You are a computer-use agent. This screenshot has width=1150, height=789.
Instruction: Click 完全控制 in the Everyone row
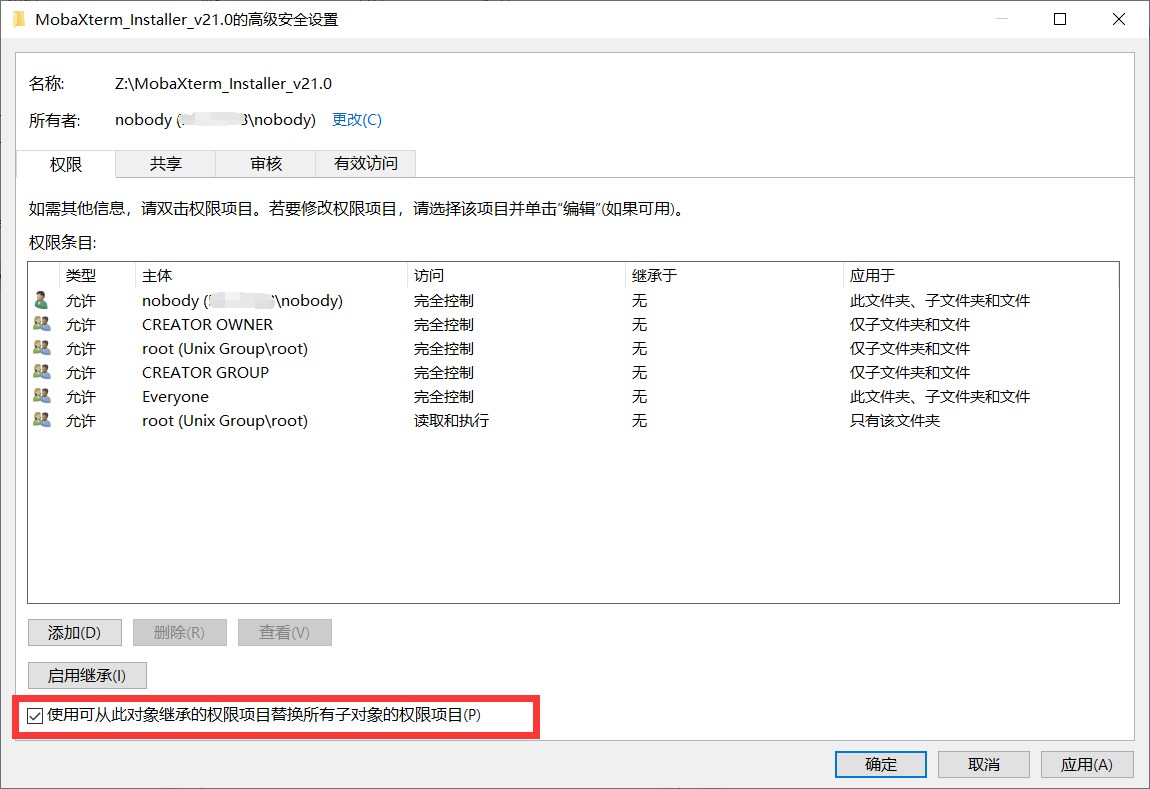(x=444, y=397)
